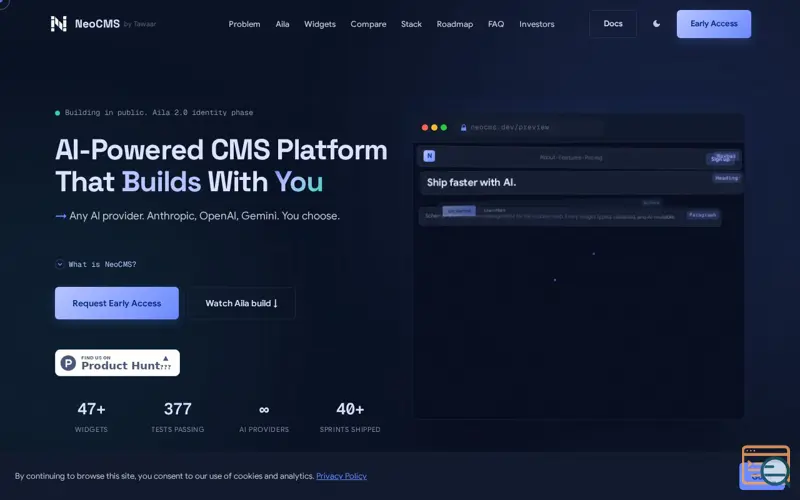
Task: Open the floating chat widget icon
Action: click(x=765, y=467)
